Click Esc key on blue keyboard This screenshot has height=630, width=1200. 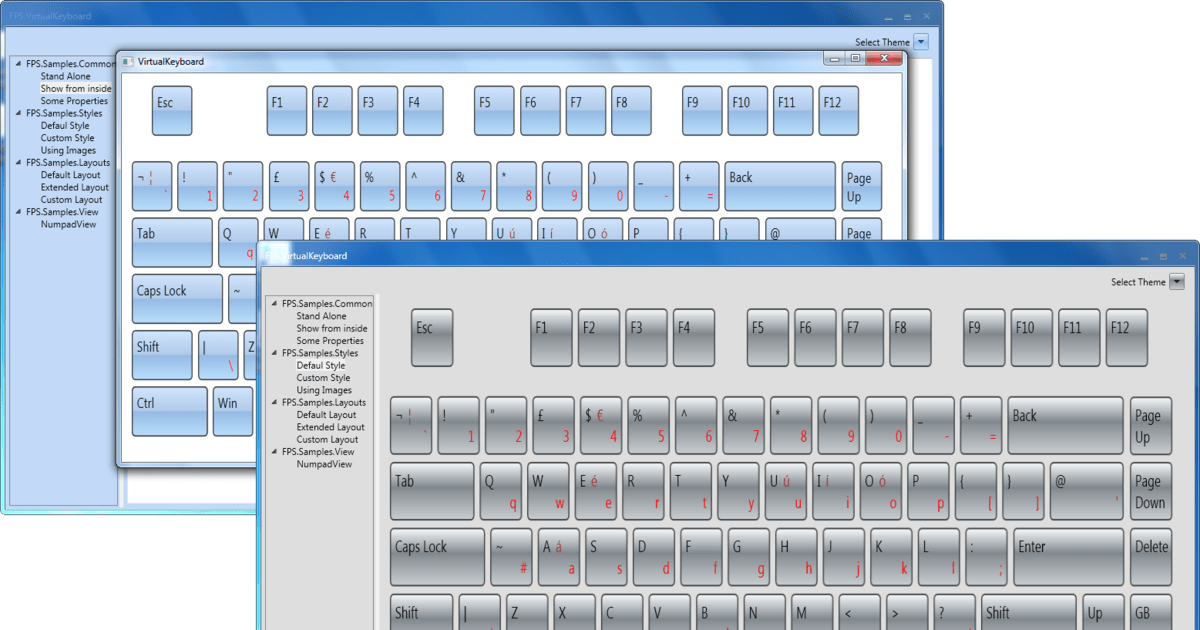[172, 111]
